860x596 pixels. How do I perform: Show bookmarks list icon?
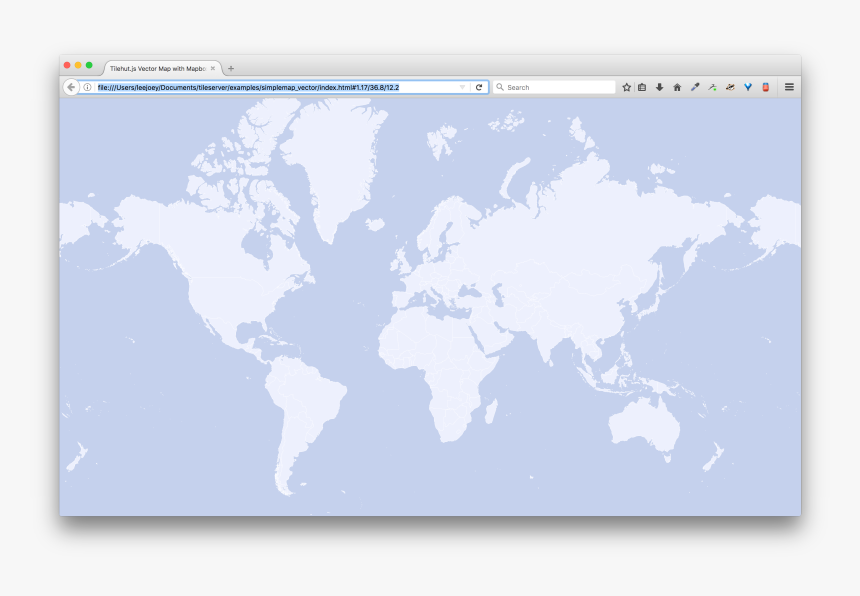(642, 87)
